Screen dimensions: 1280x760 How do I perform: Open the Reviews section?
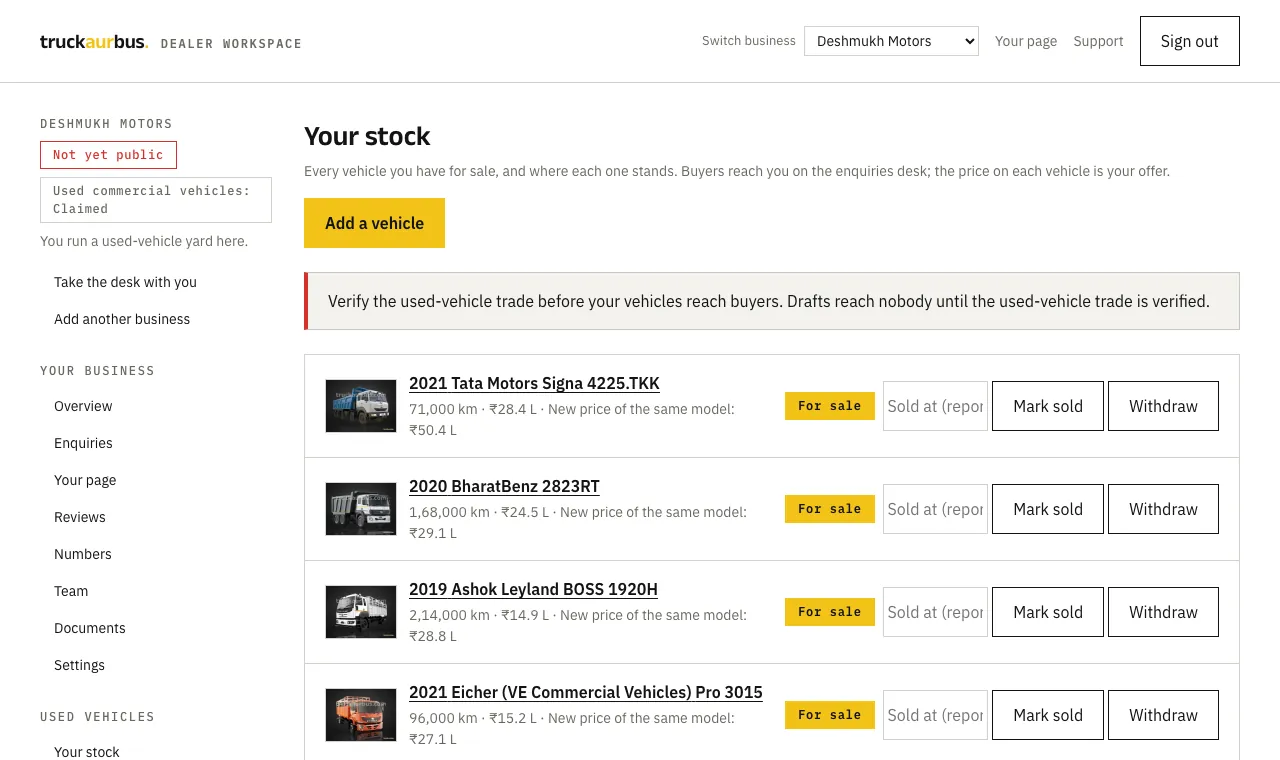(80, 517)
